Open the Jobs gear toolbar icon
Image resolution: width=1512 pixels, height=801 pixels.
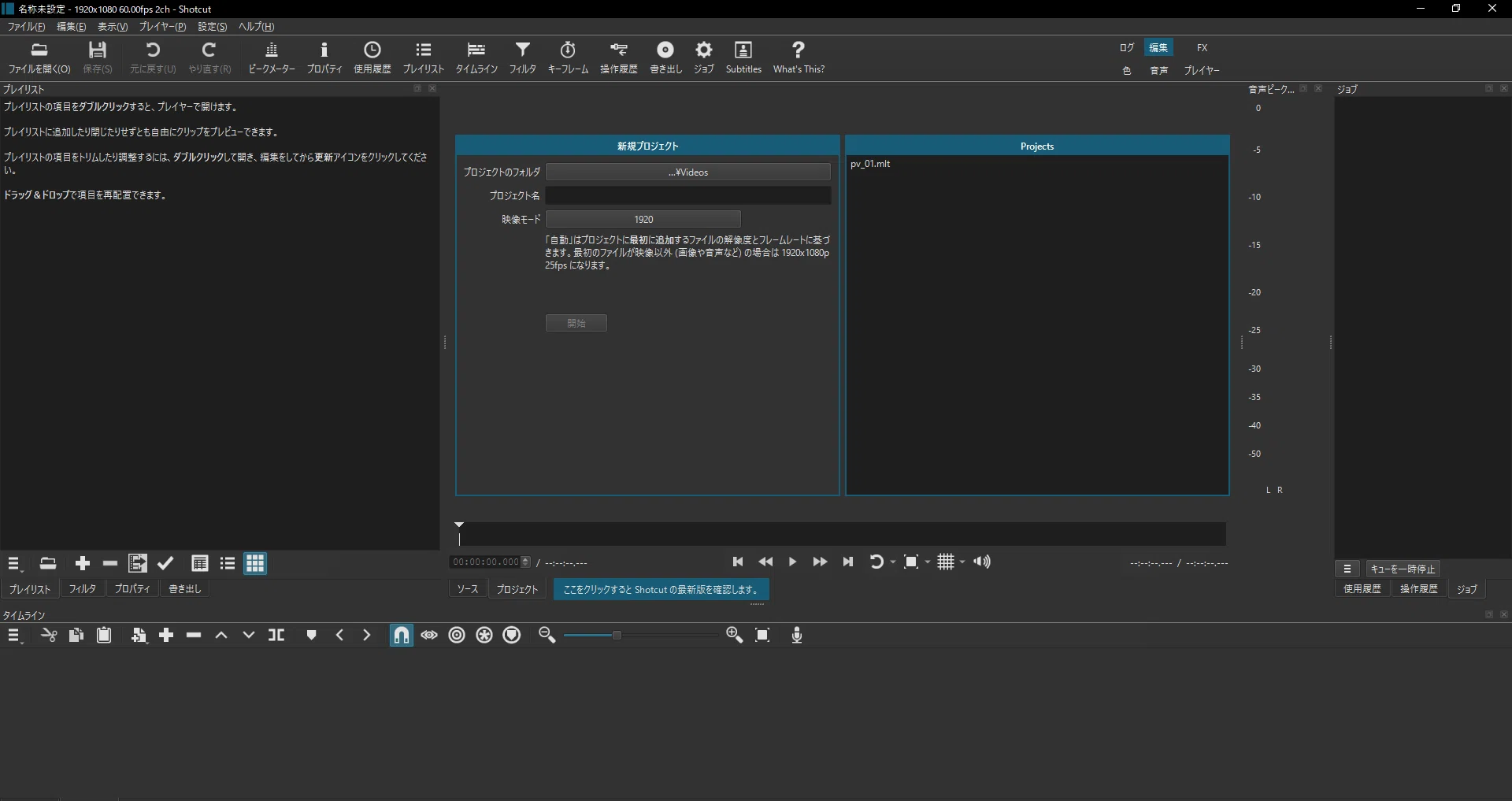[x=704, y=57]
